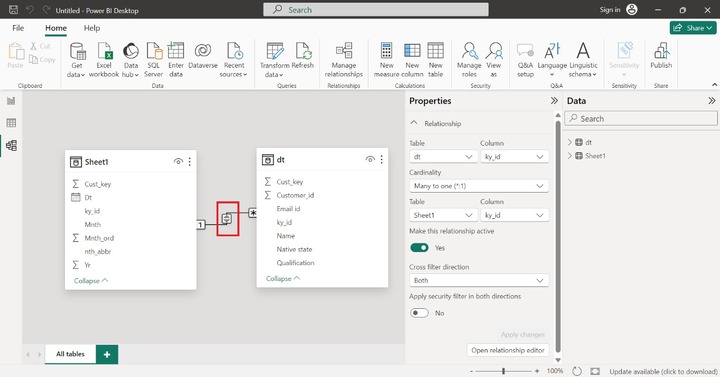Open Recent sources list
This screenshot has height=377, width=720.
pos(234,60)
